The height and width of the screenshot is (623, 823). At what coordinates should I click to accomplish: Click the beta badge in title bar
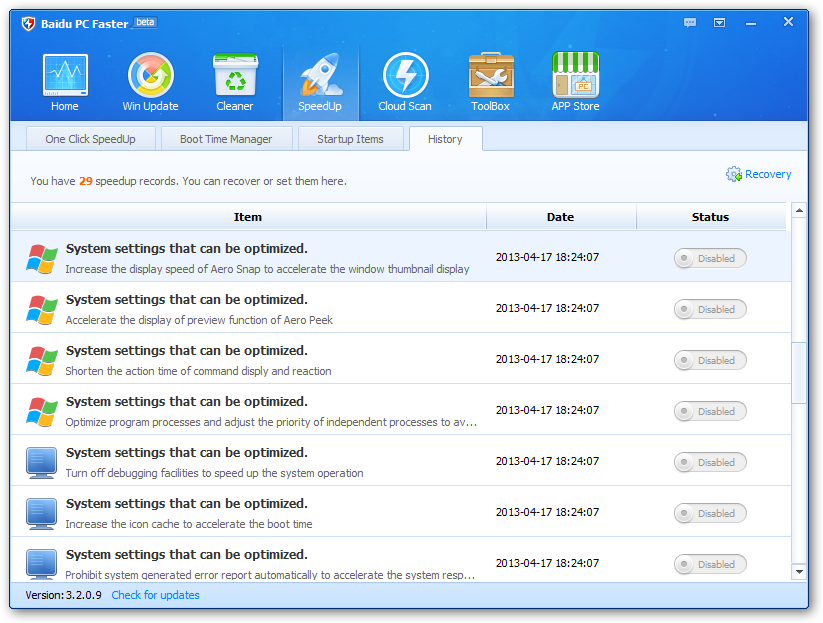pos(145,22)
